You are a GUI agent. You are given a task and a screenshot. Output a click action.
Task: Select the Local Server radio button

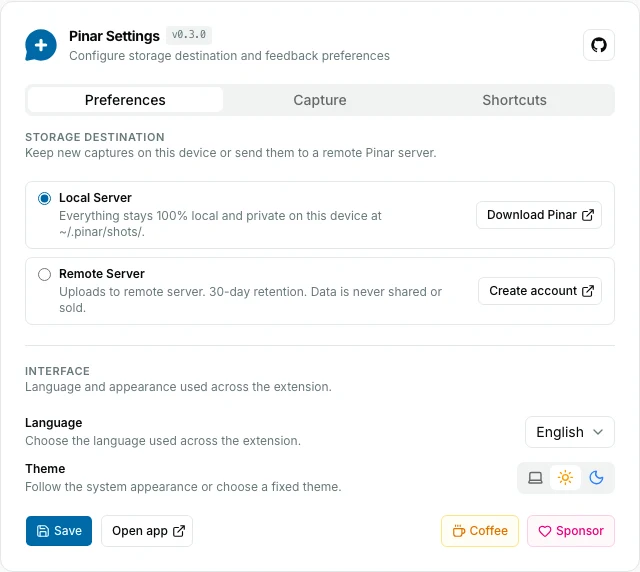(44, 198)
